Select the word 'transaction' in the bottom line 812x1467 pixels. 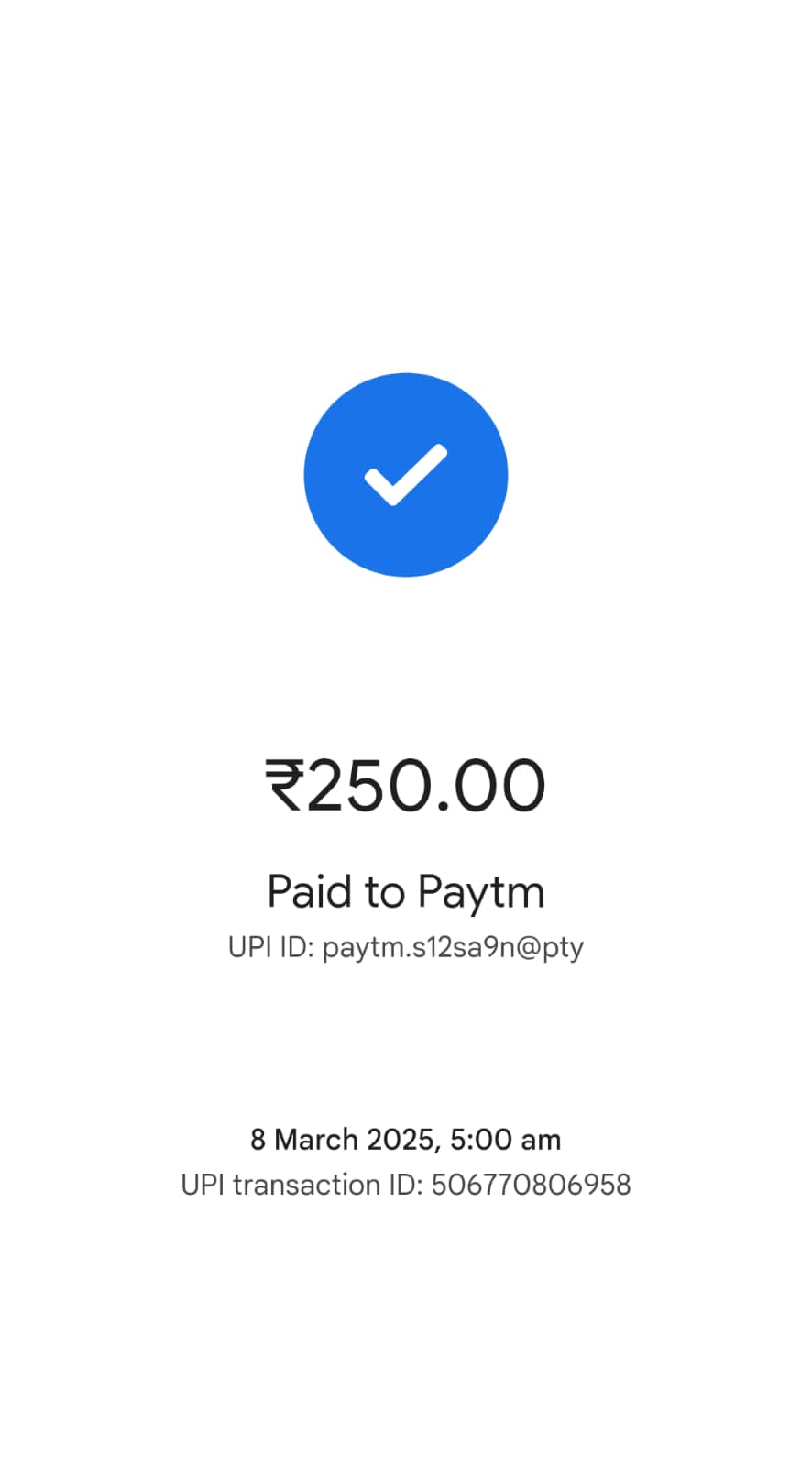point(308,1185)
